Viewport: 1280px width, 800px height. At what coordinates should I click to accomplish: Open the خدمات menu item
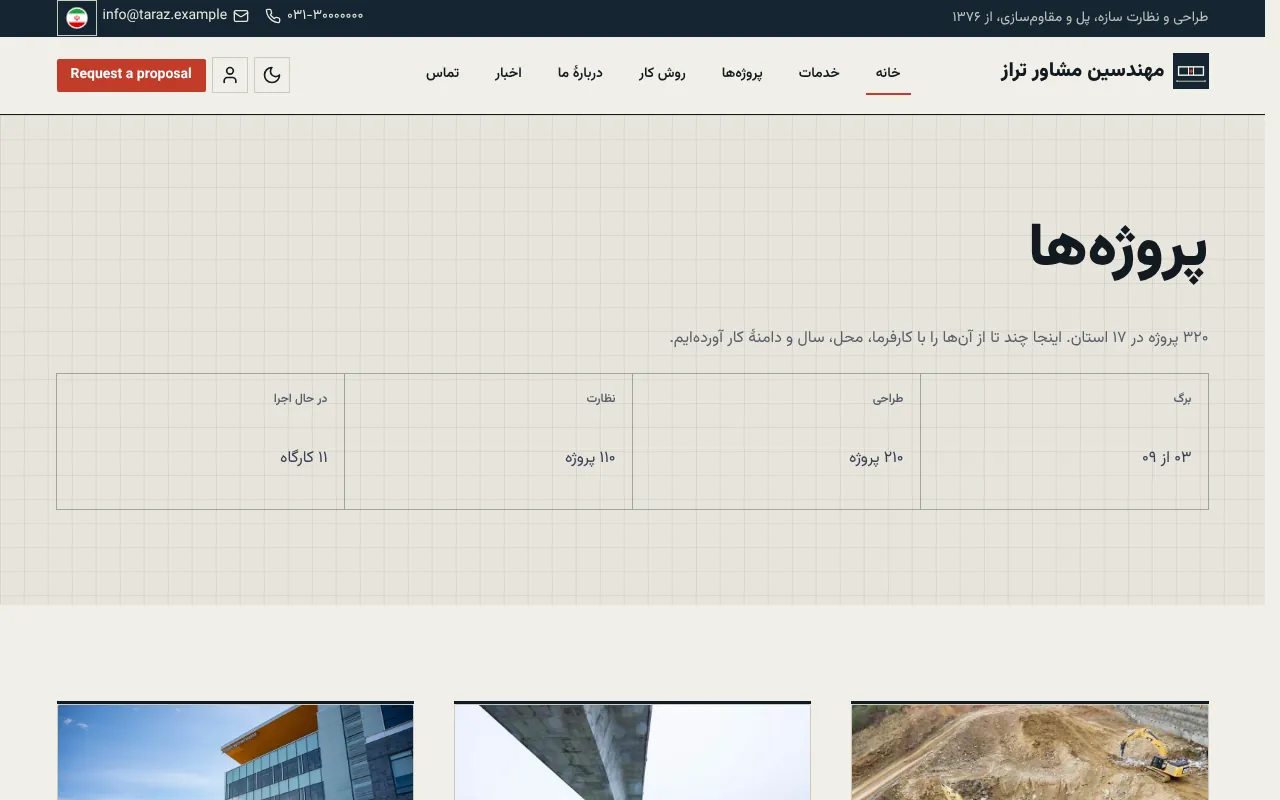click(819, 73)
